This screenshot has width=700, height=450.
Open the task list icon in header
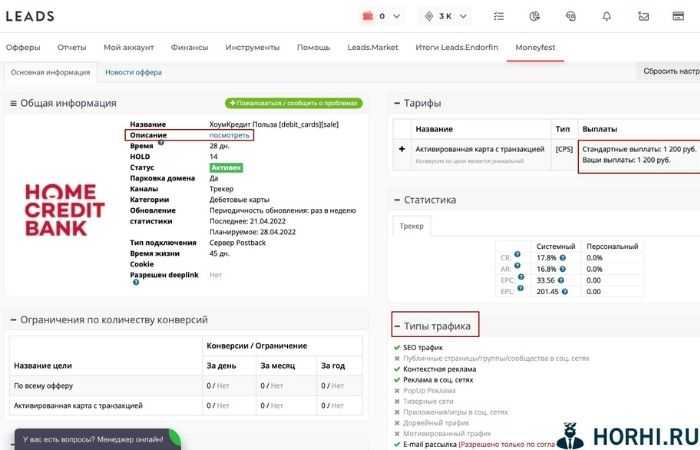pos(499,16)
